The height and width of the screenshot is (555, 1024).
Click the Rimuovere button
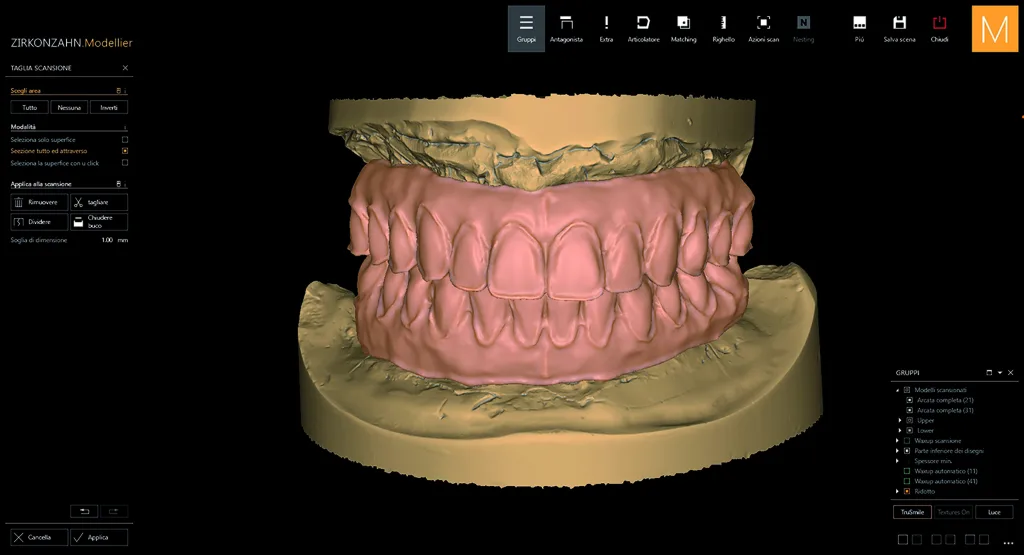pos(39,202)
